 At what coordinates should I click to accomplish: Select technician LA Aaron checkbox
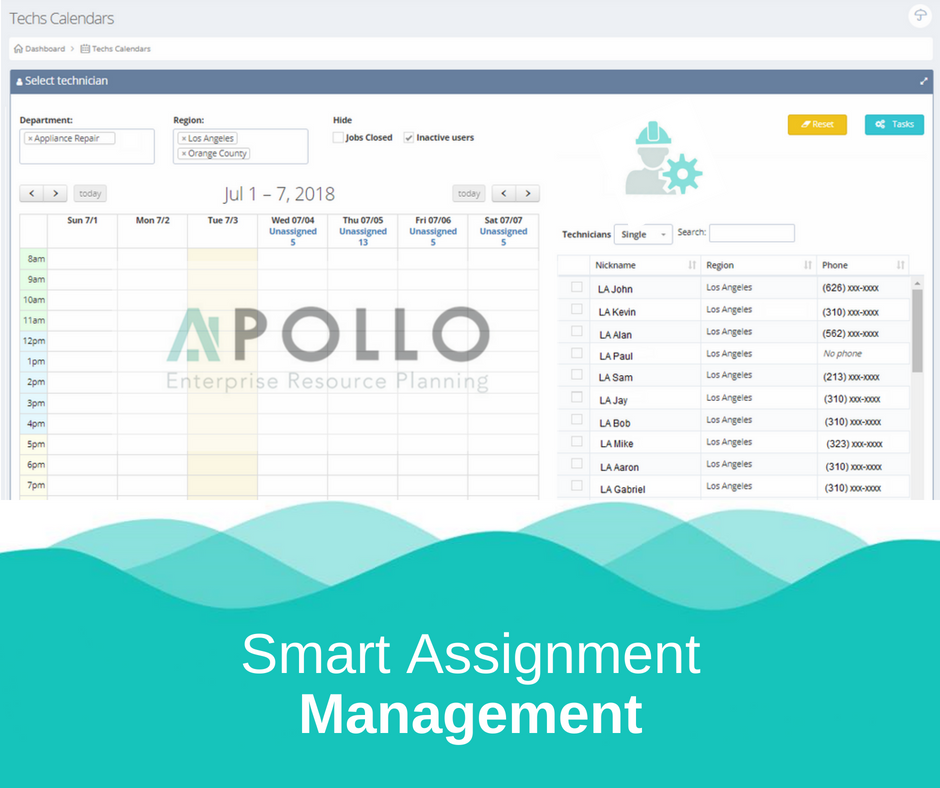point(577,464)
